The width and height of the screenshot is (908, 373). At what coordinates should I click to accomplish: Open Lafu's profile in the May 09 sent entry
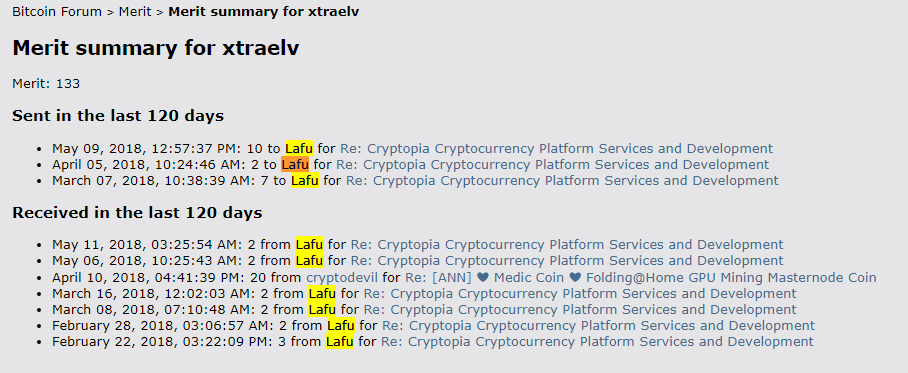[x=299, y=148]
